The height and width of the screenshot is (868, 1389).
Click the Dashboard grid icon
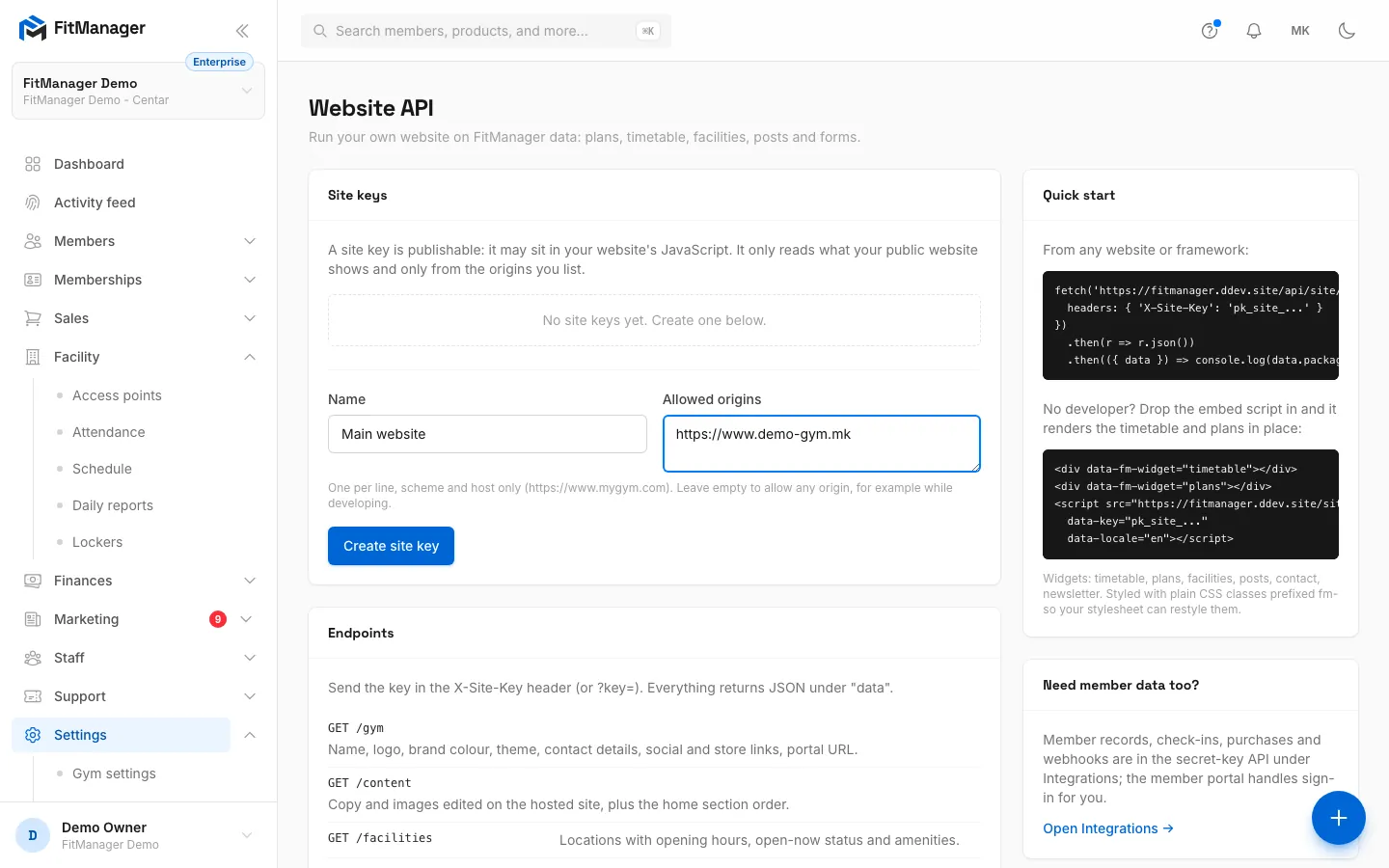[x=33, y=164]
